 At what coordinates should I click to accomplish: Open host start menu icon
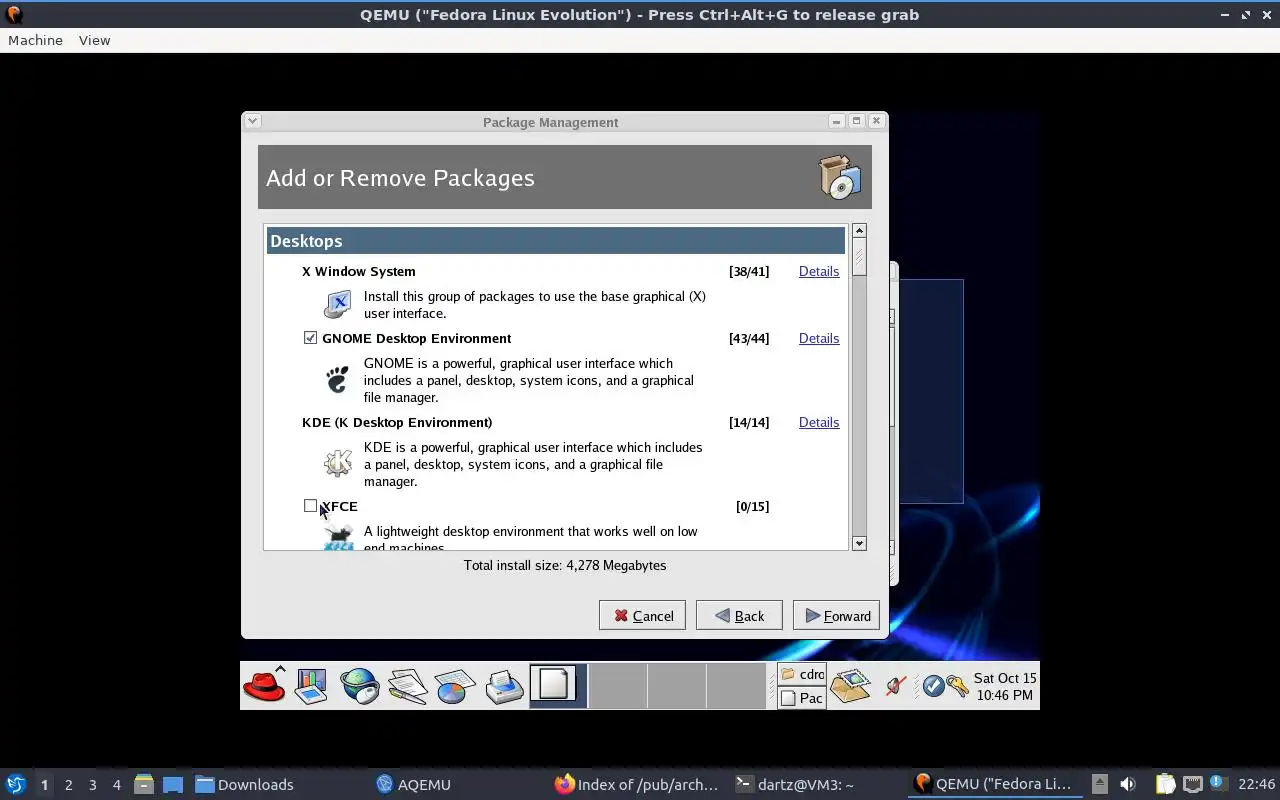[15, 784]
